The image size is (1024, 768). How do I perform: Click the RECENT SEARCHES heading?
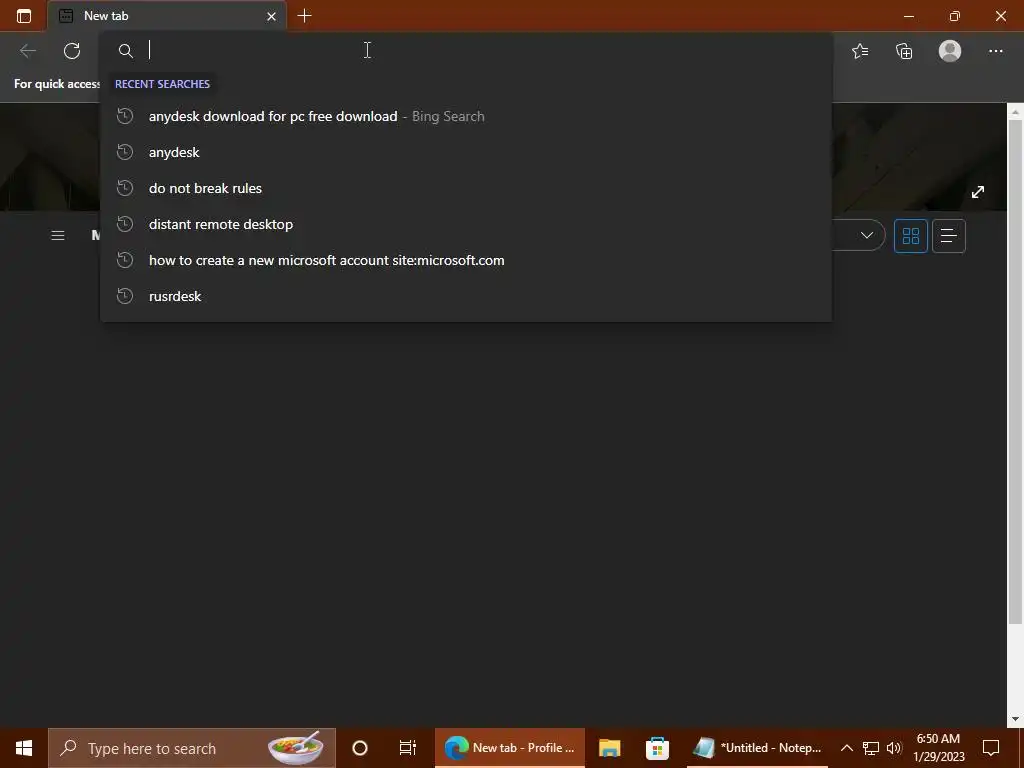tap(163, 84)
